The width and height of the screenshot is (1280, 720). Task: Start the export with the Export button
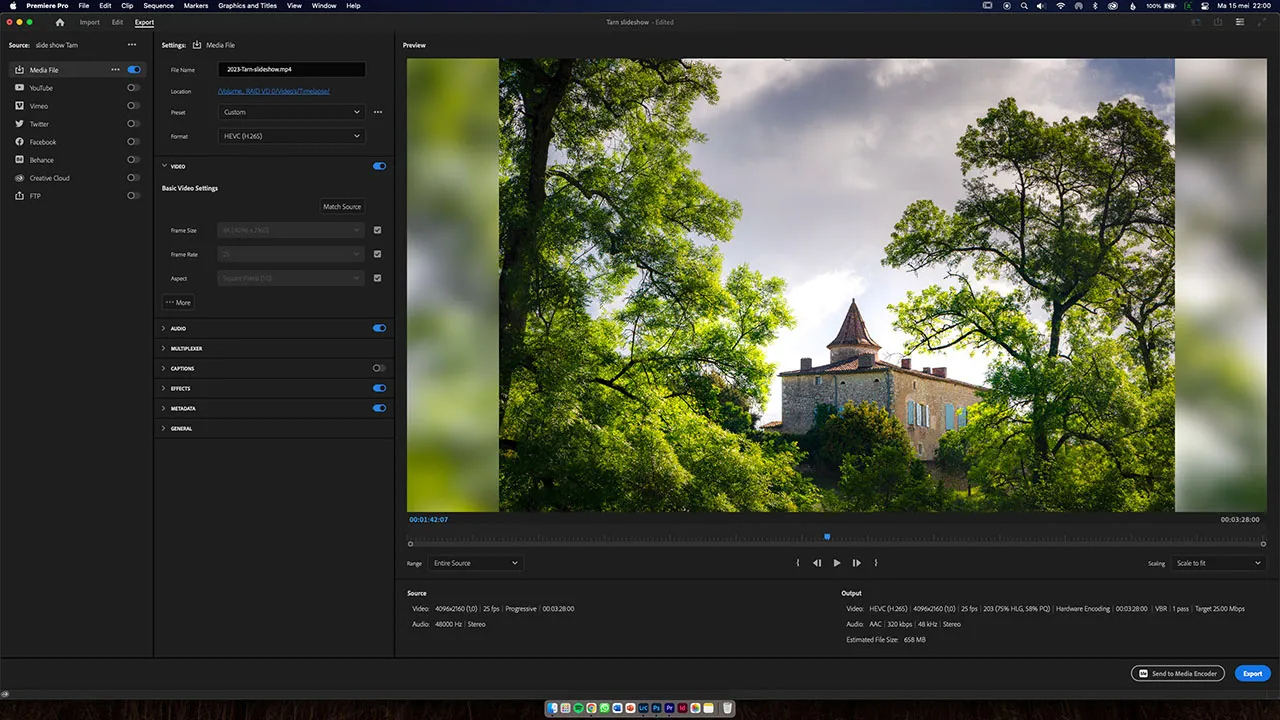[x=1252, y=673]
